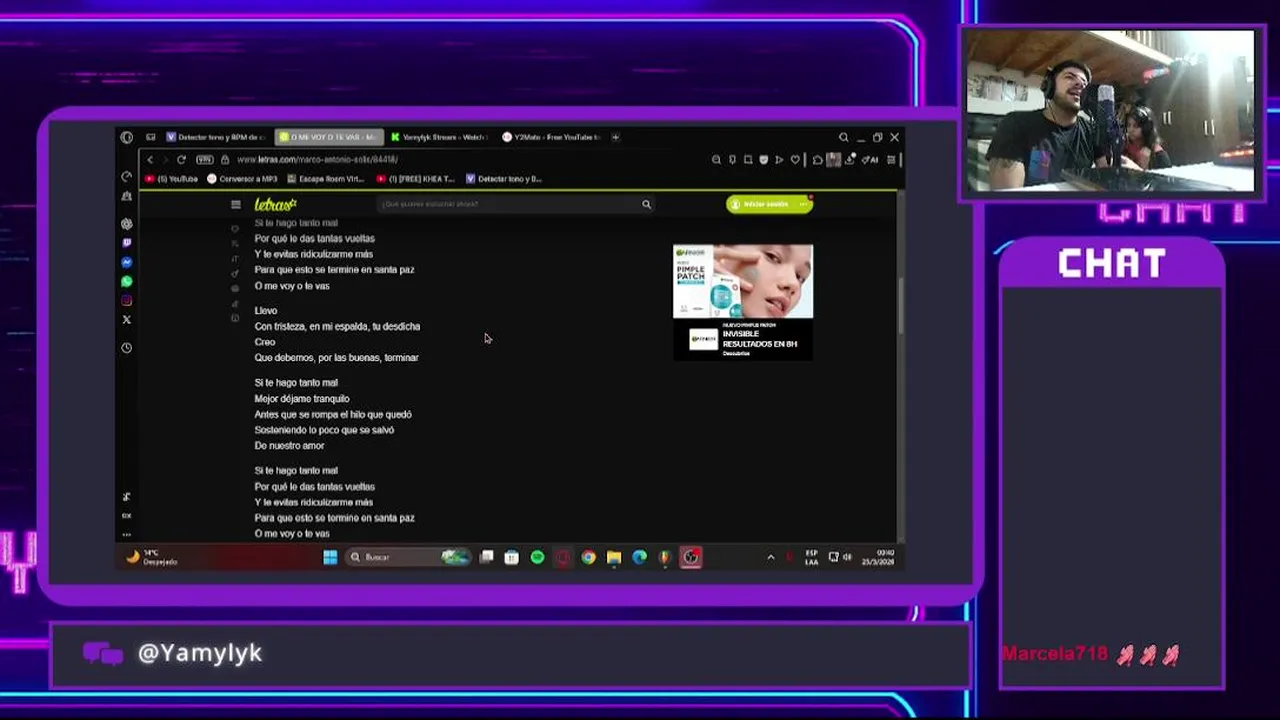Show hidden system tray icons
Viewport: 1280px width, 720px height.
click(x=770, y=557)
